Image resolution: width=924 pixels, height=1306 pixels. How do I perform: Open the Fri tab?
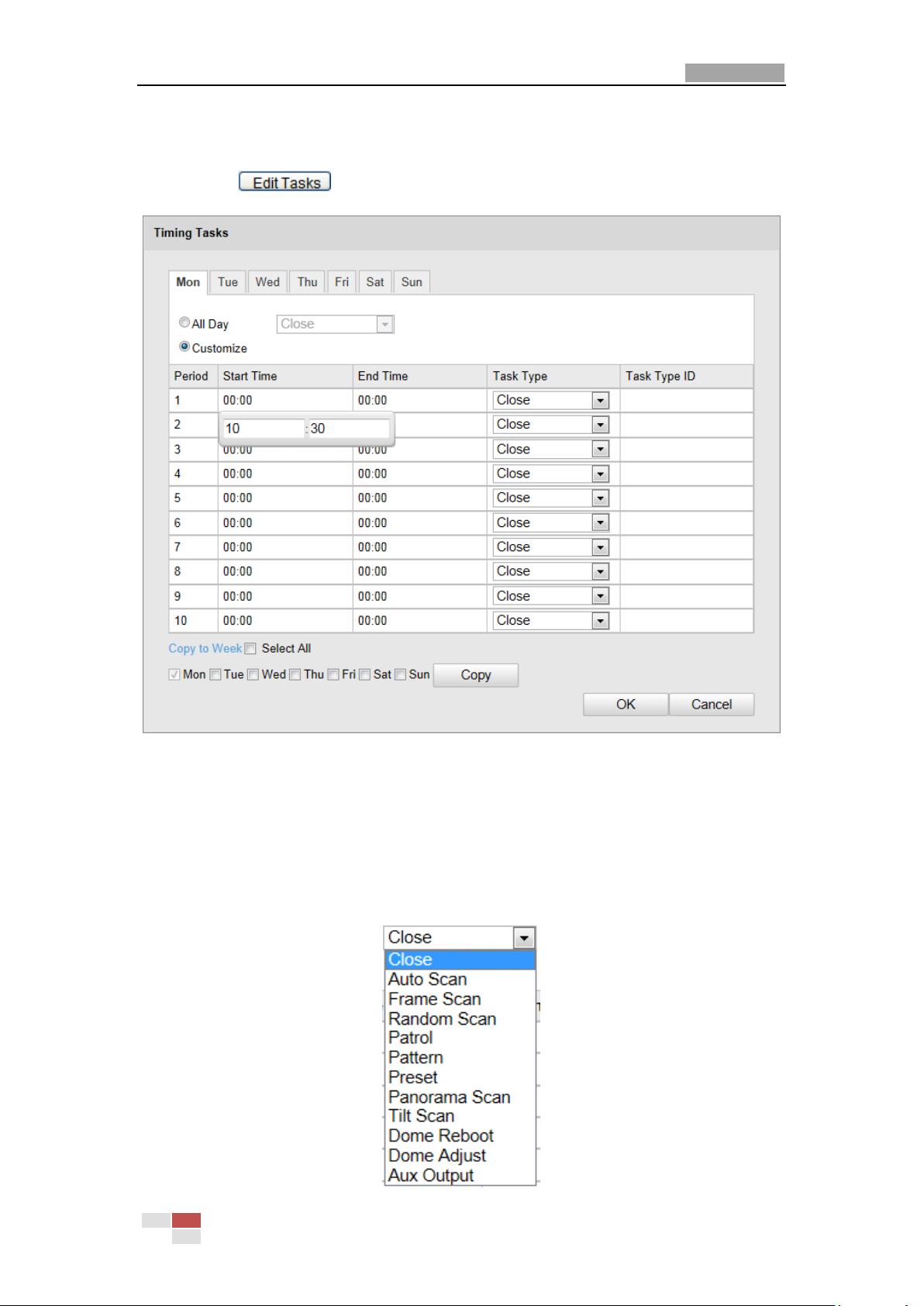(x=342, y=282)
